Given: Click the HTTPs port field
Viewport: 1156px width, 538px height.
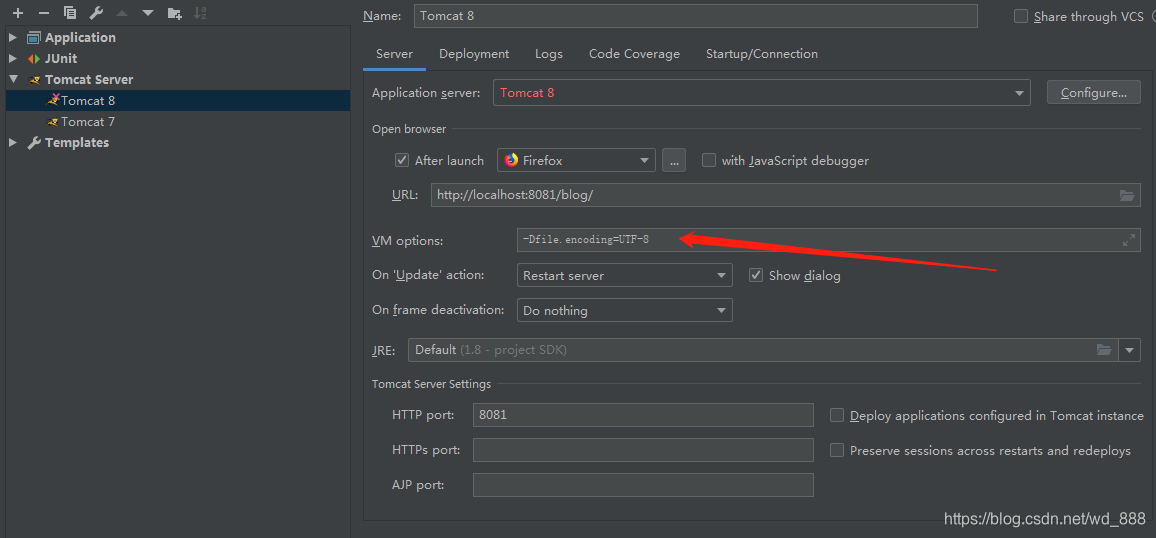Looking at the screenshot, I should coord(643,450).
